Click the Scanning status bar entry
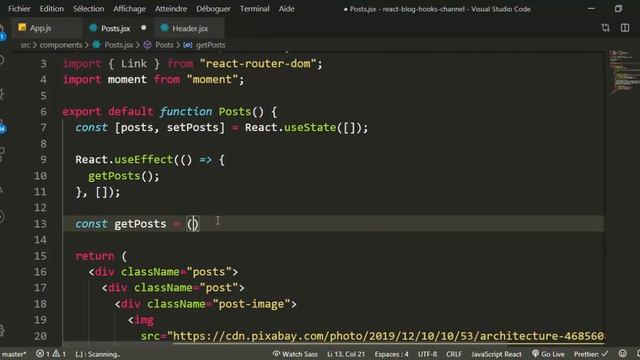640x360 pixels. (x=98, y=354)
